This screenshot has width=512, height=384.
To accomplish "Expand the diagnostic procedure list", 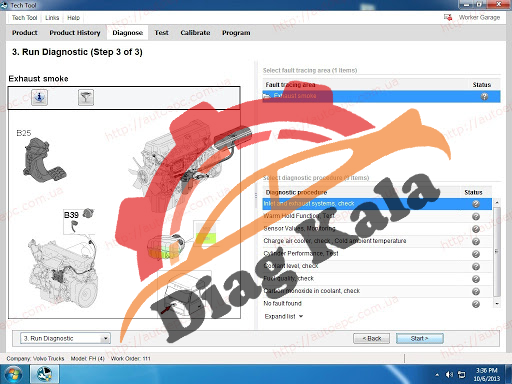I will 284,316.
